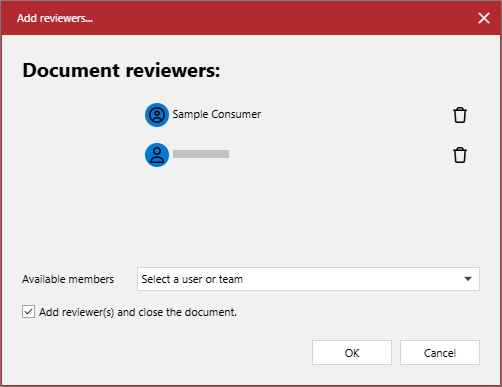
Task: Select the greyed-out second reviewer name
Action: pos(201,154)
